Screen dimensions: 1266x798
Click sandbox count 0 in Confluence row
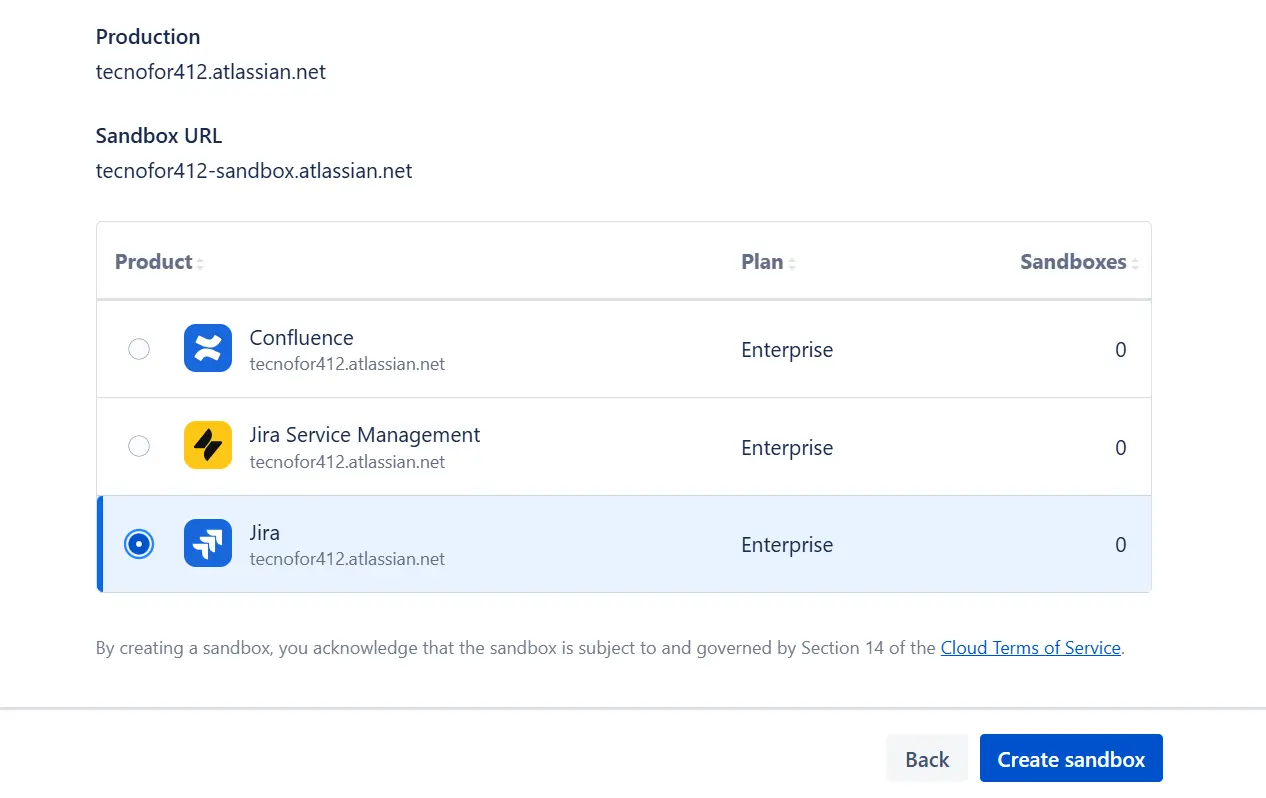1120,350
